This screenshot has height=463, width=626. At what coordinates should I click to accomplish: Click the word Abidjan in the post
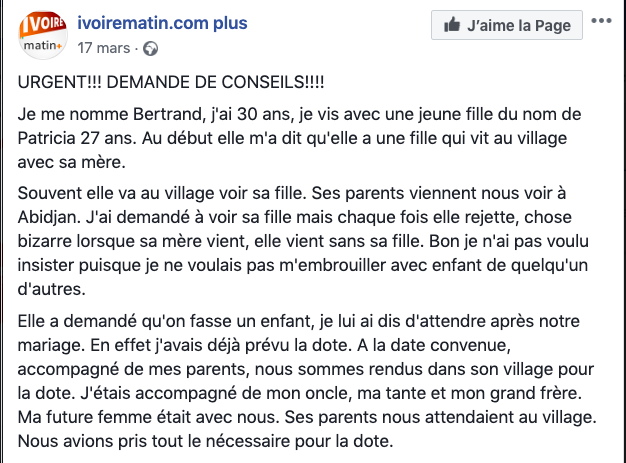point(48,218)
